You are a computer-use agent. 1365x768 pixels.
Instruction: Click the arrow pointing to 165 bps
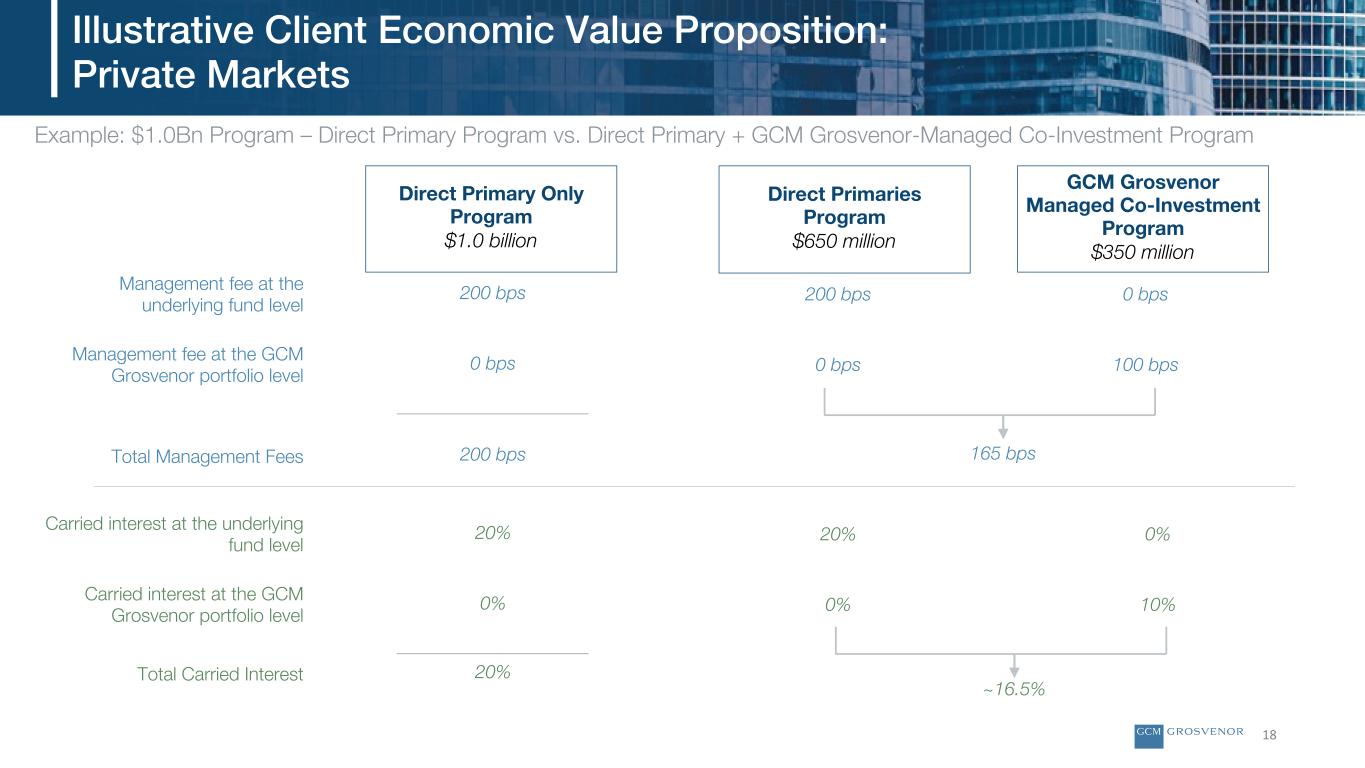pos(1003,427)
